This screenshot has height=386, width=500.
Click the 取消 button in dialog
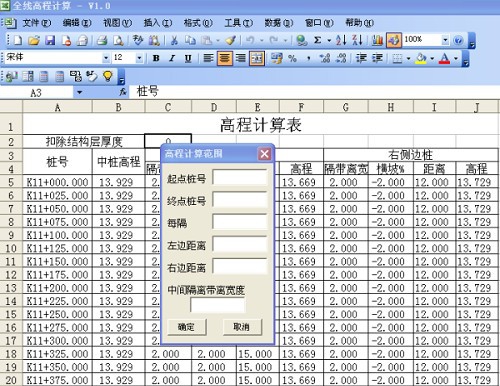coord(242,327)
